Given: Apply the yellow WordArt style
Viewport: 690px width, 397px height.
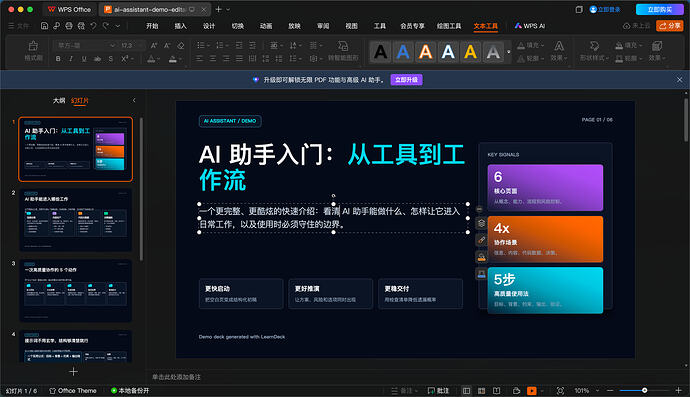Looking at the screenshot, I should click(470, 52).
